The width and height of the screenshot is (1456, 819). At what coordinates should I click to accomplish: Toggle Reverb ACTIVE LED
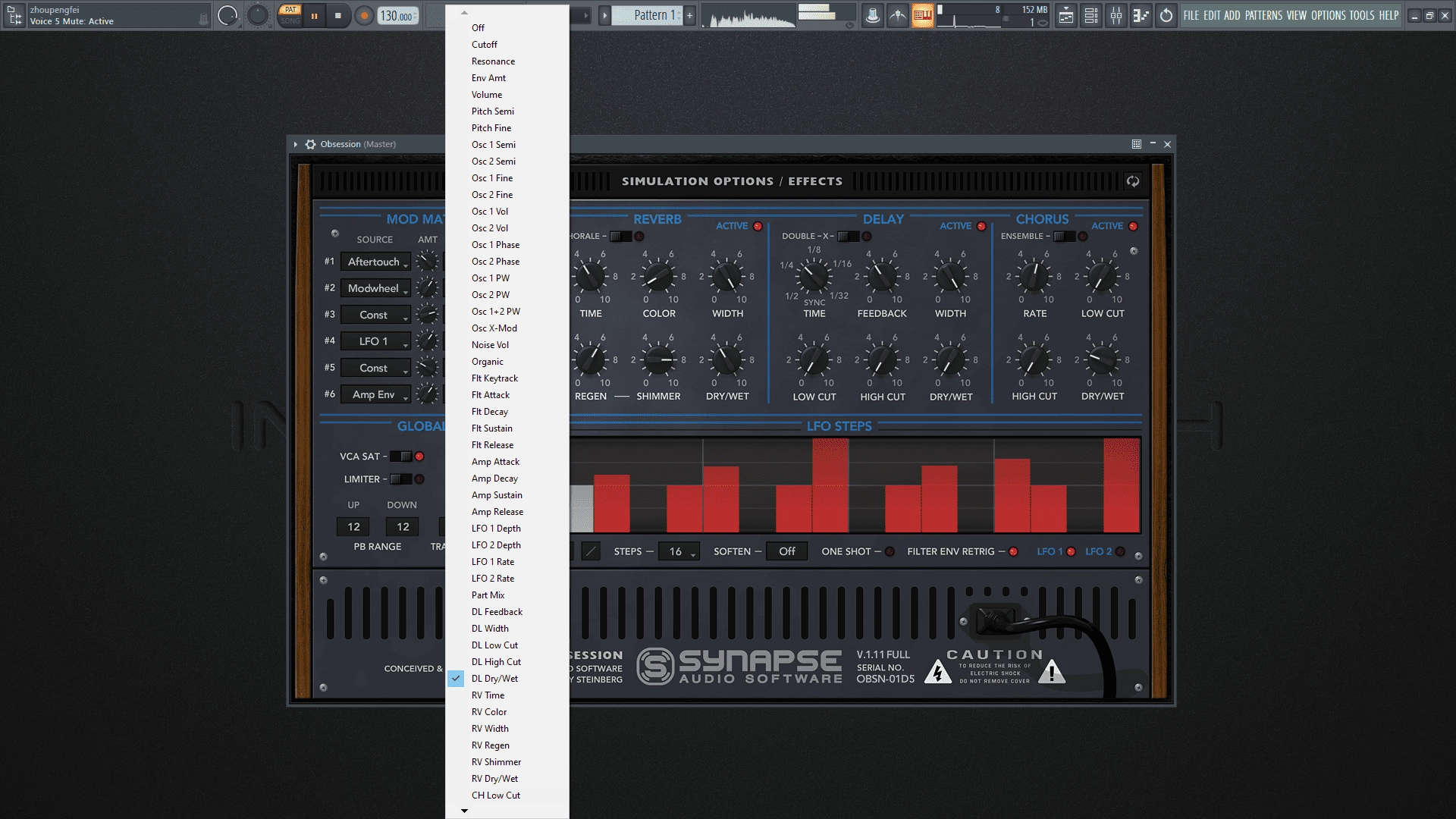pyautogui.click(x=758, y=226)
